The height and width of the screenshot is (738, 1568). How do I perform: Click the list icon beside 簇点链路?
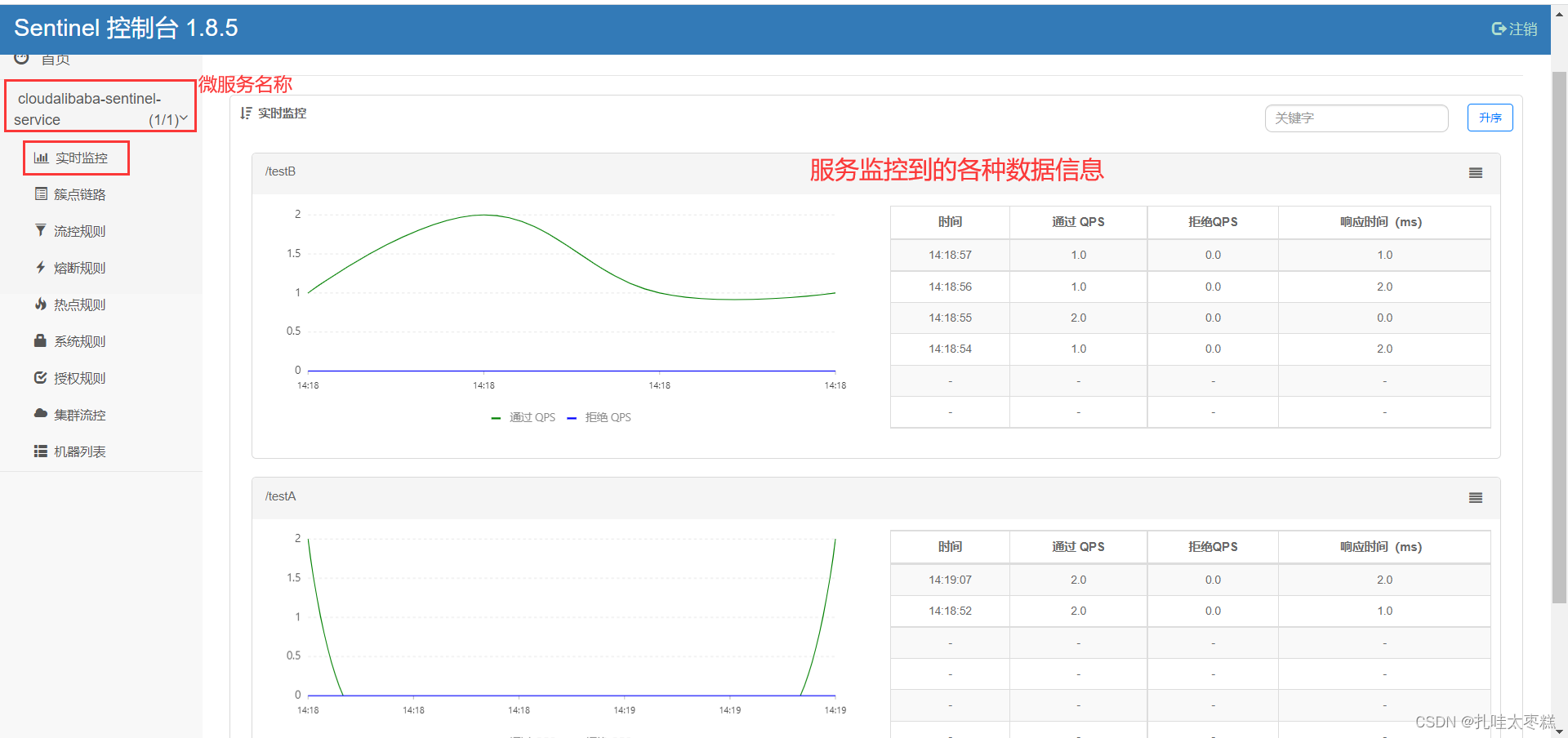coord(41,193)
